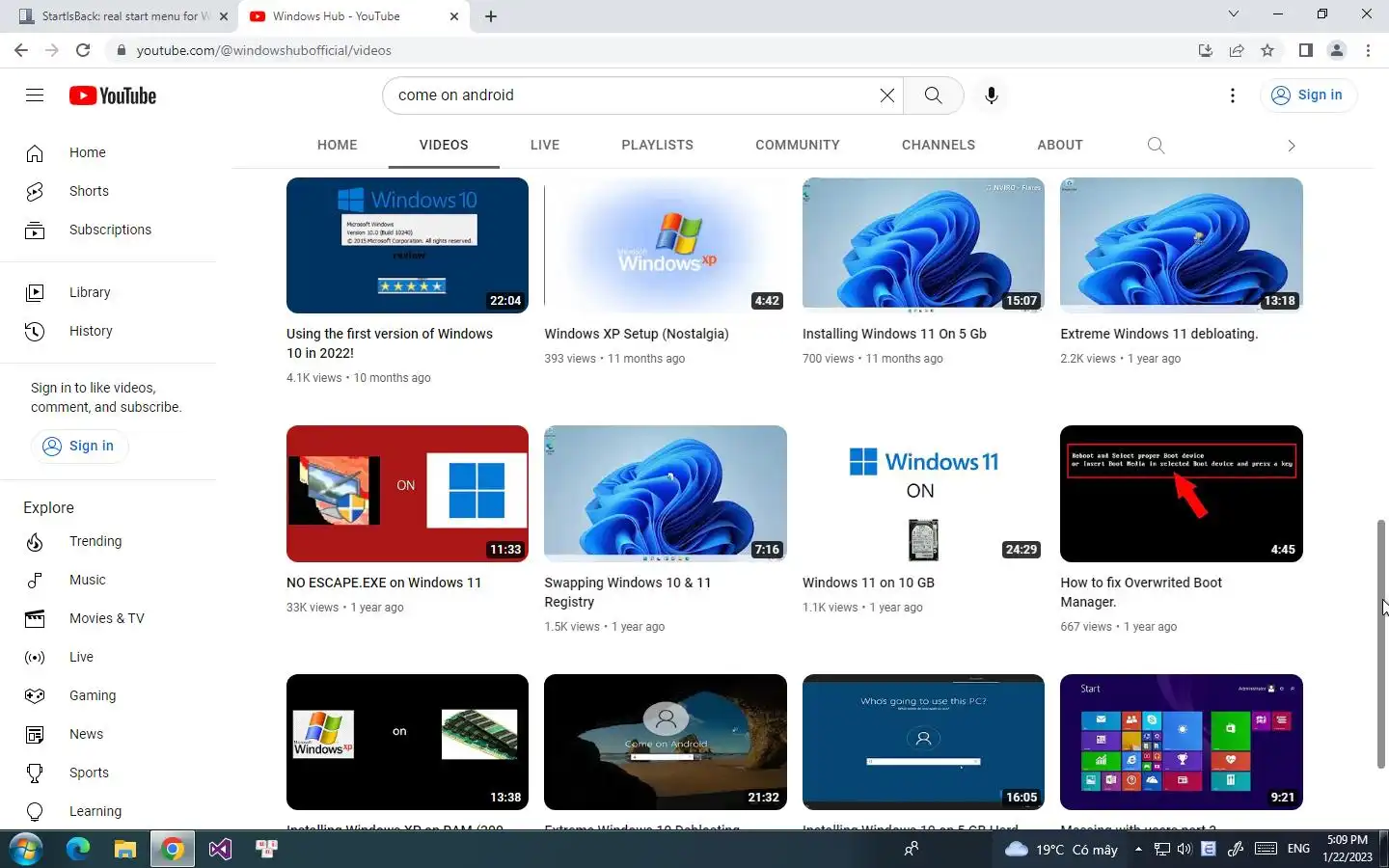Open NO ESCAPE.EXE on Windows 11 title
Screen dimensions: 1389x868
click(x=384, y=583)
